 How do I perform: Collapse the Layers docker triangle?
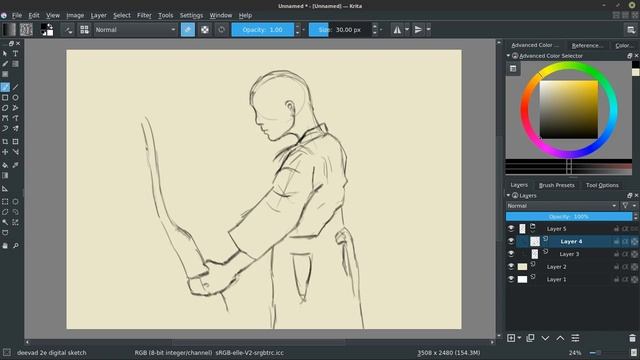[508, 196]
